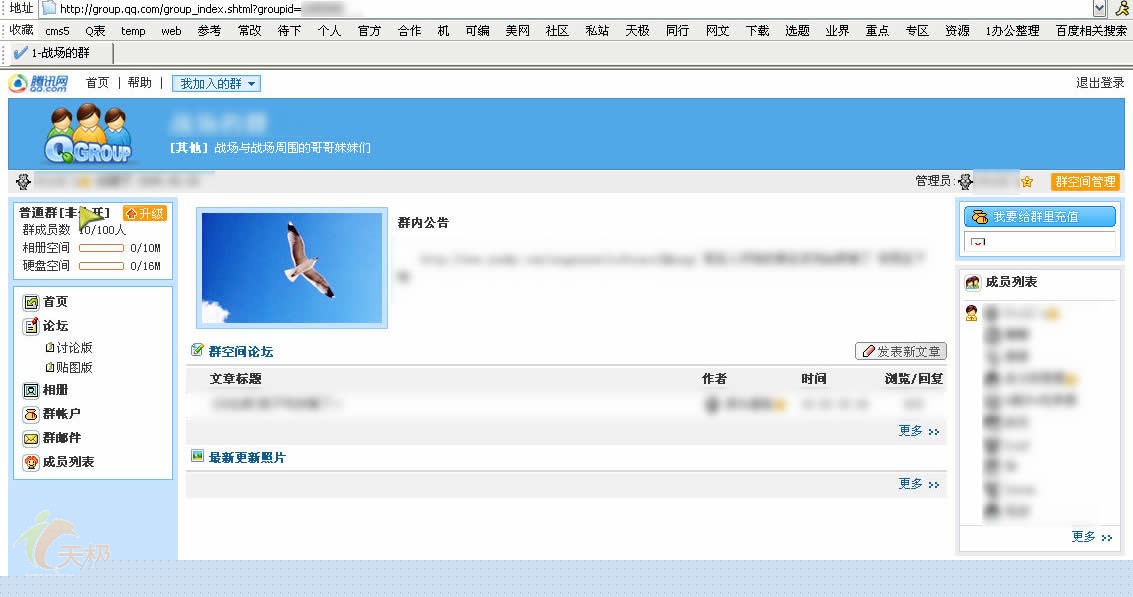The image size is (1133, 597).
Task: Select 成员列表 in the left navigation
Action: pyautogui.click(x=67, y=462)
